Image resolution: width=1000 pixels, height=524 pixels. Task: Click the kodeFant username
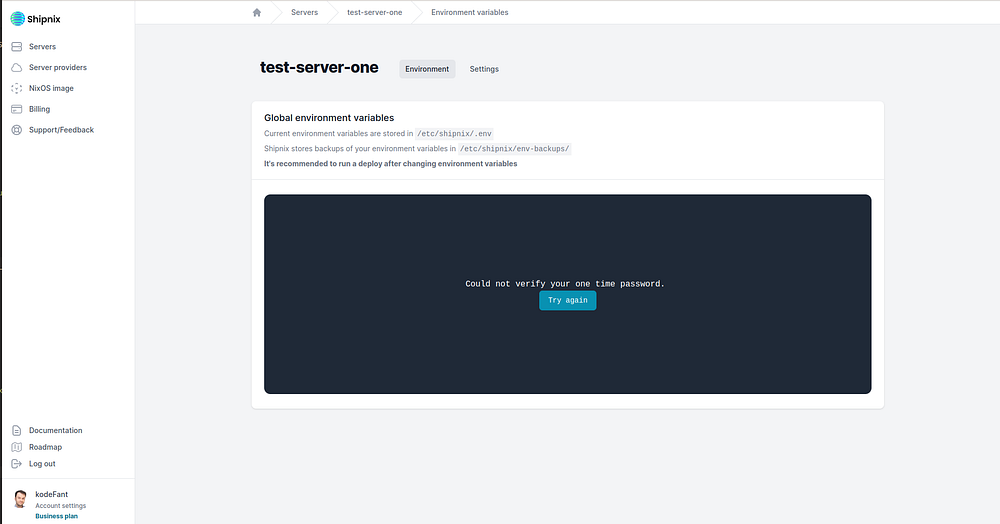pos(52,494)
